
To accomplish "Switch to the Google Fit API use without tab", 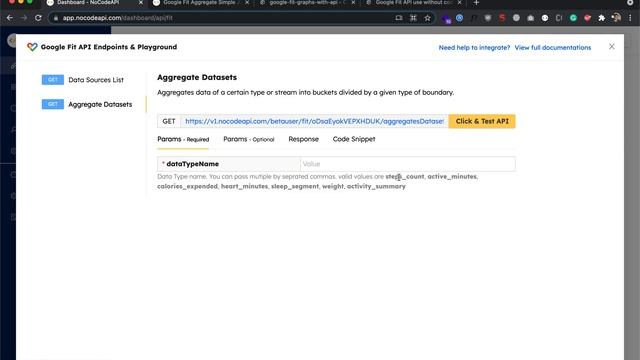I will [x=412, y=3].
